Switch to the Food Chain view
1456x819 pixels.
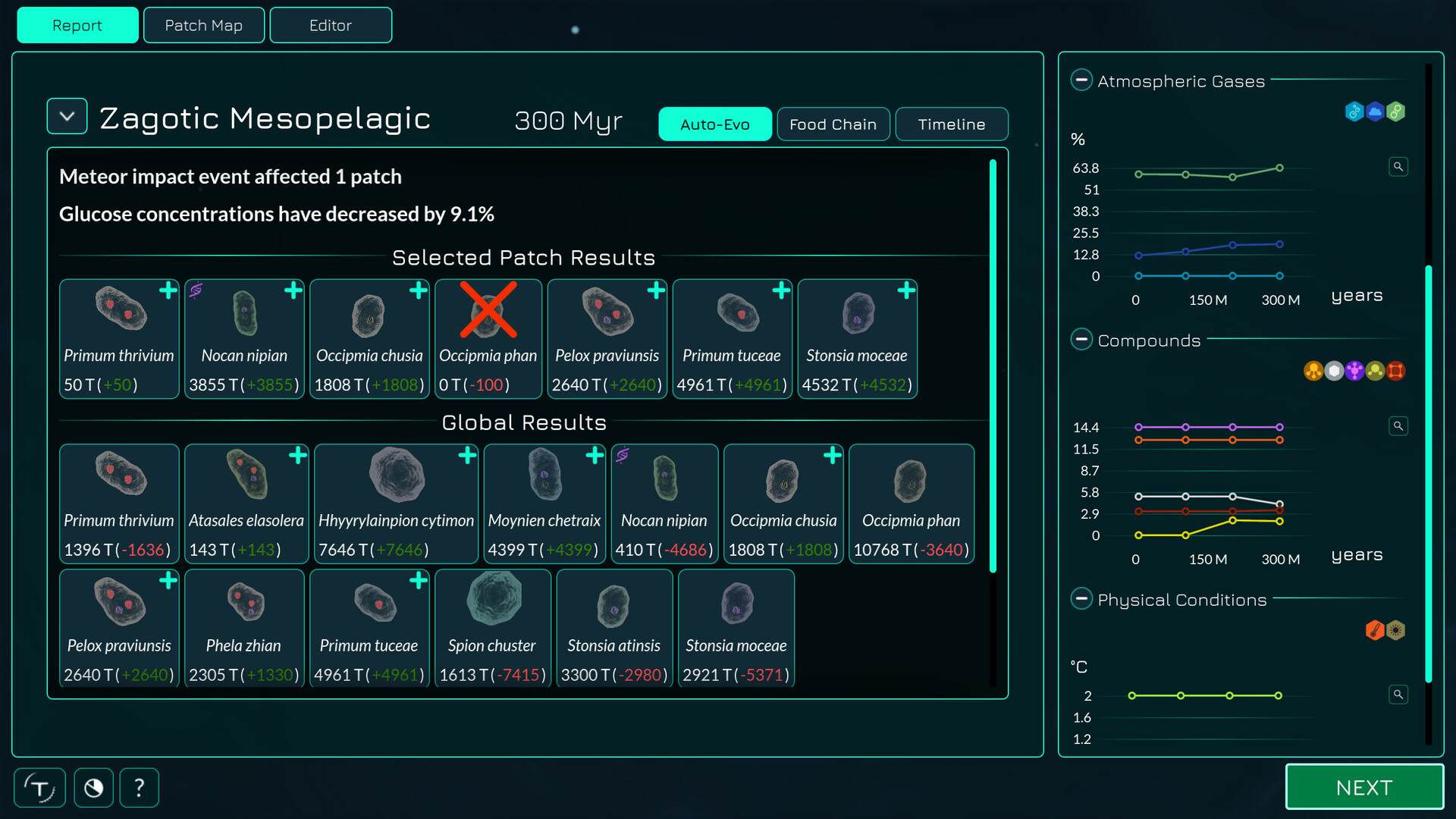pyautogui.click(x=833, y=124)
